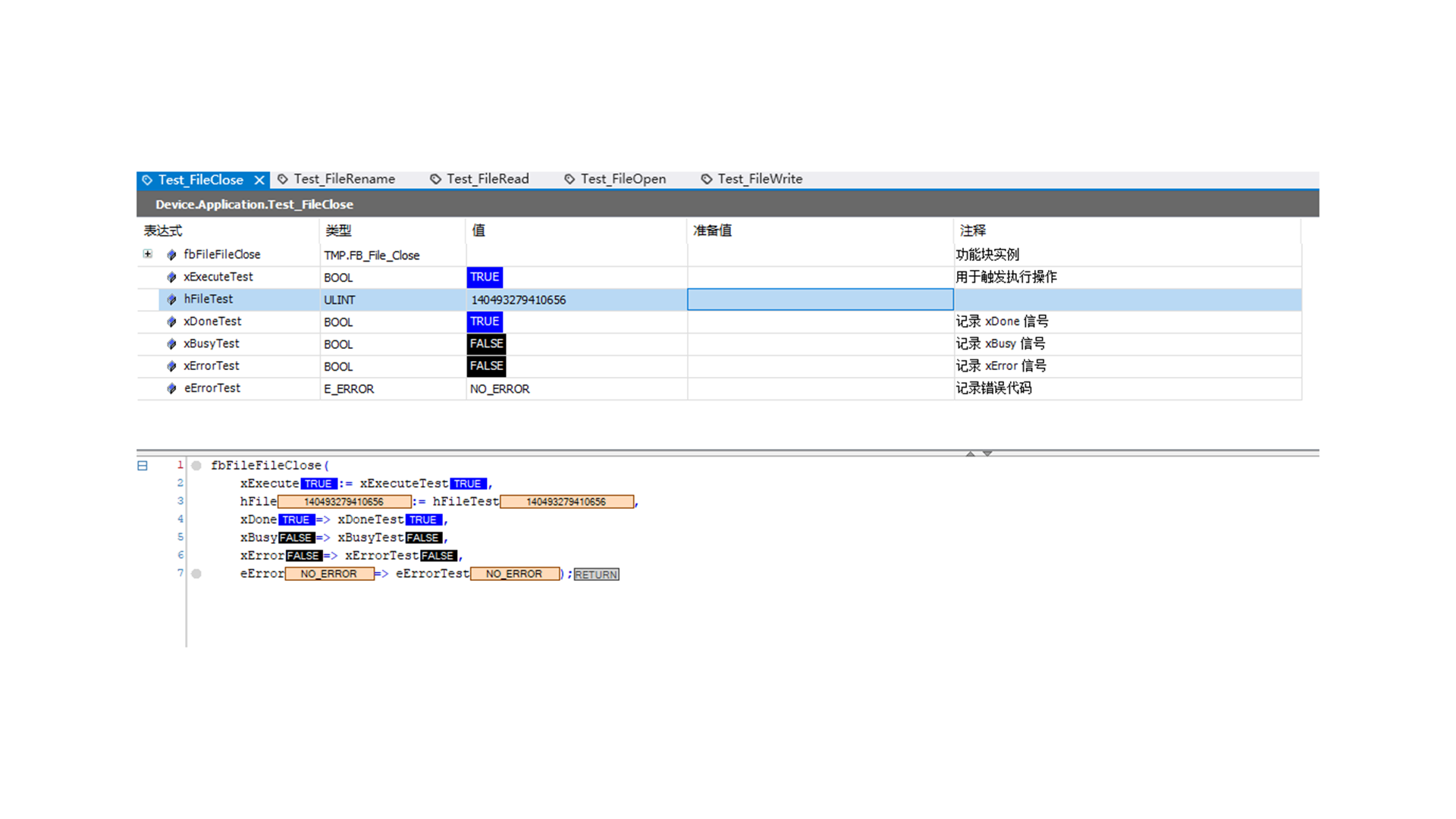
Task: Click the hFileTest value 140493279410656 in table
Action: (x=519, y=300)
